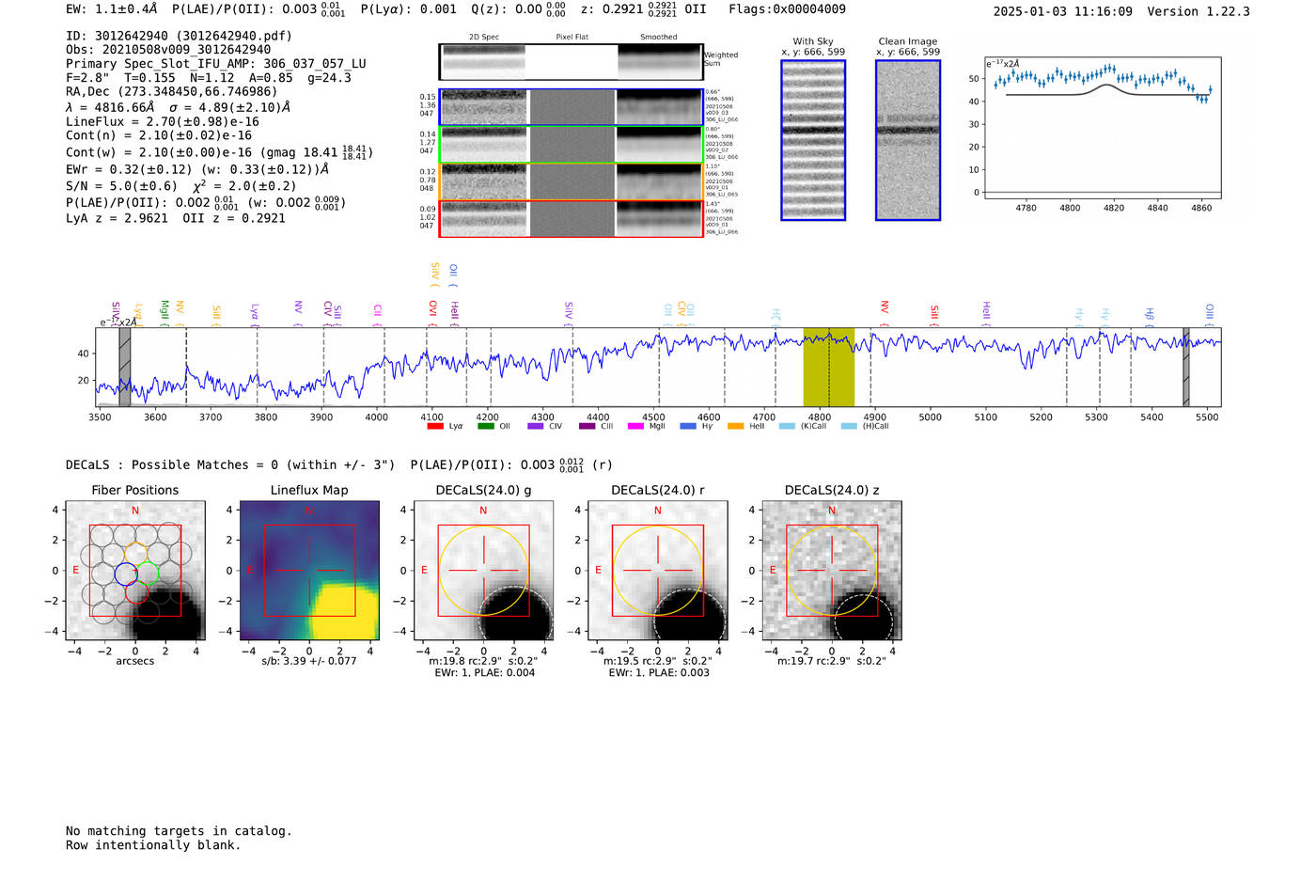This screenshot has width=1316, height=896.
Task: Click the Clean Image cutout
Action: point(908,140)
